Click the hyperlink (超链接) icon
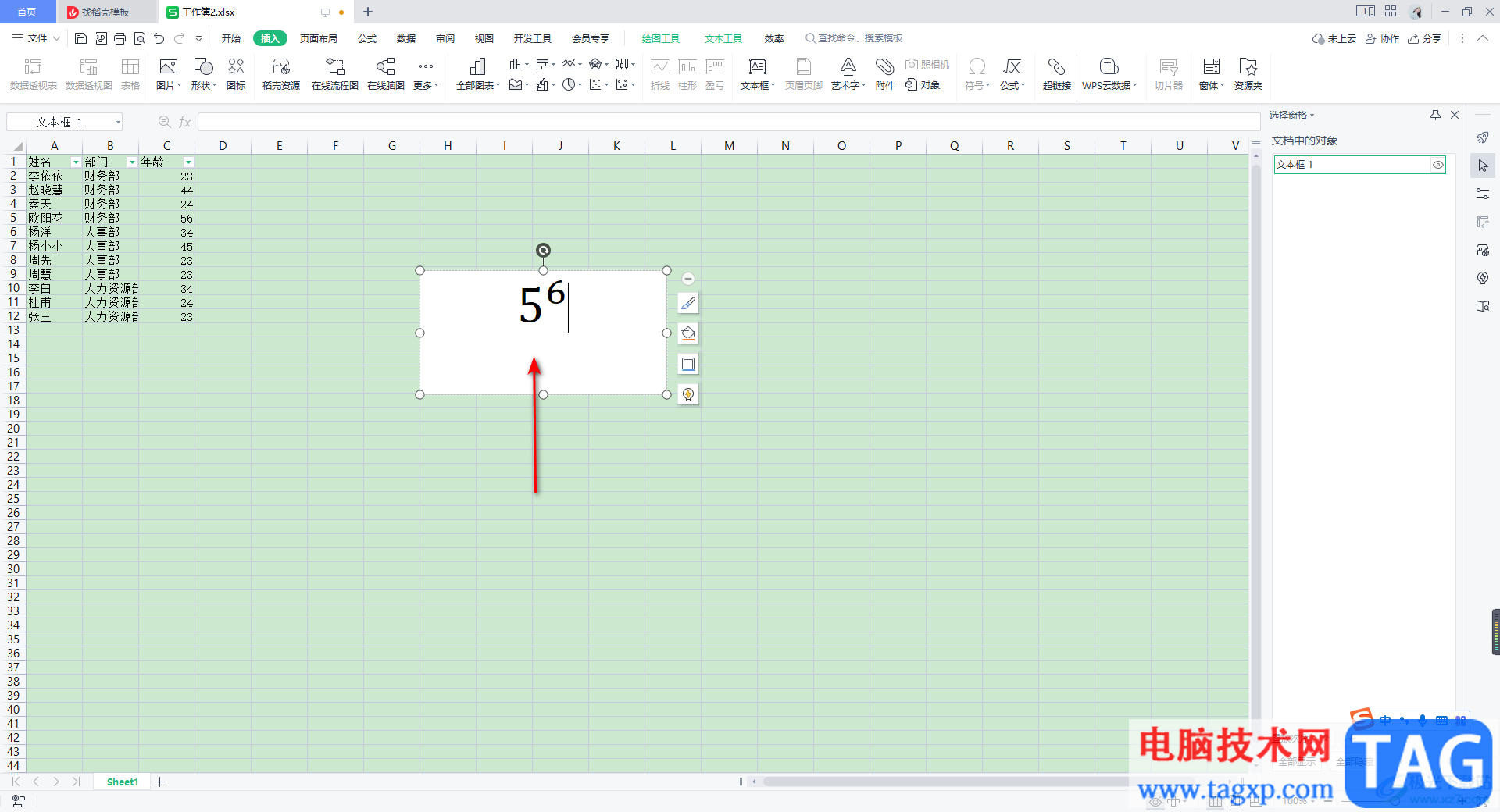 click(1056, 73)
